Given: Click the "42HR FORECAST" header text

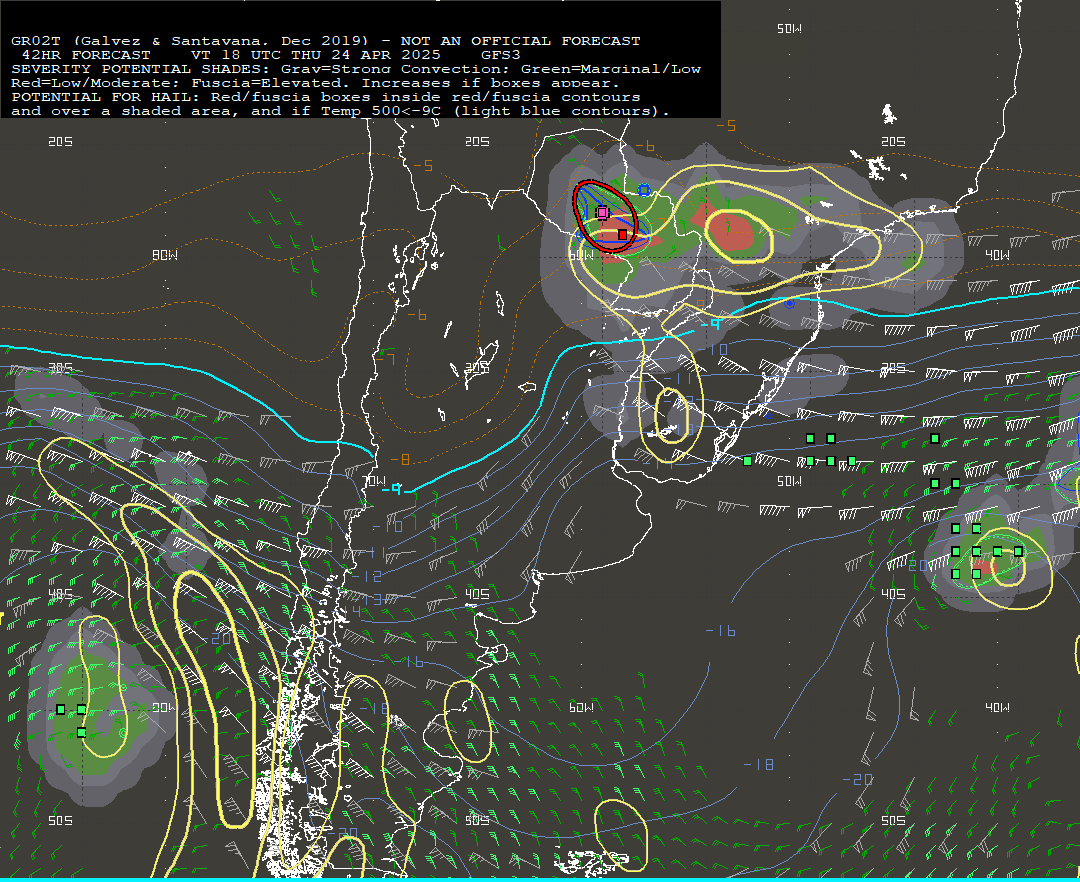Looking at the screenshot, I should click(x=86, y=55).
